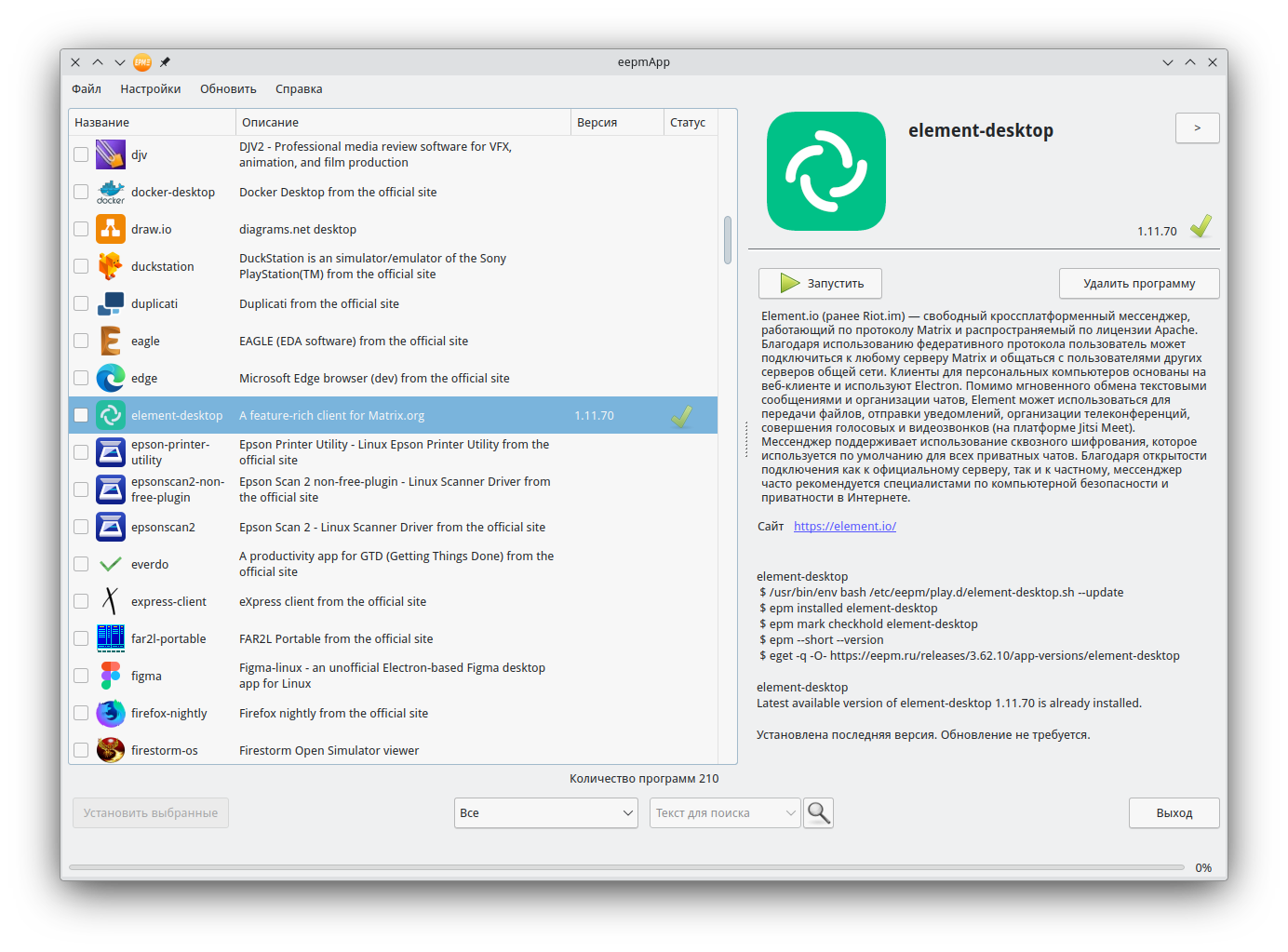
Task: Sort by the Статус column header
Action: 691,122
